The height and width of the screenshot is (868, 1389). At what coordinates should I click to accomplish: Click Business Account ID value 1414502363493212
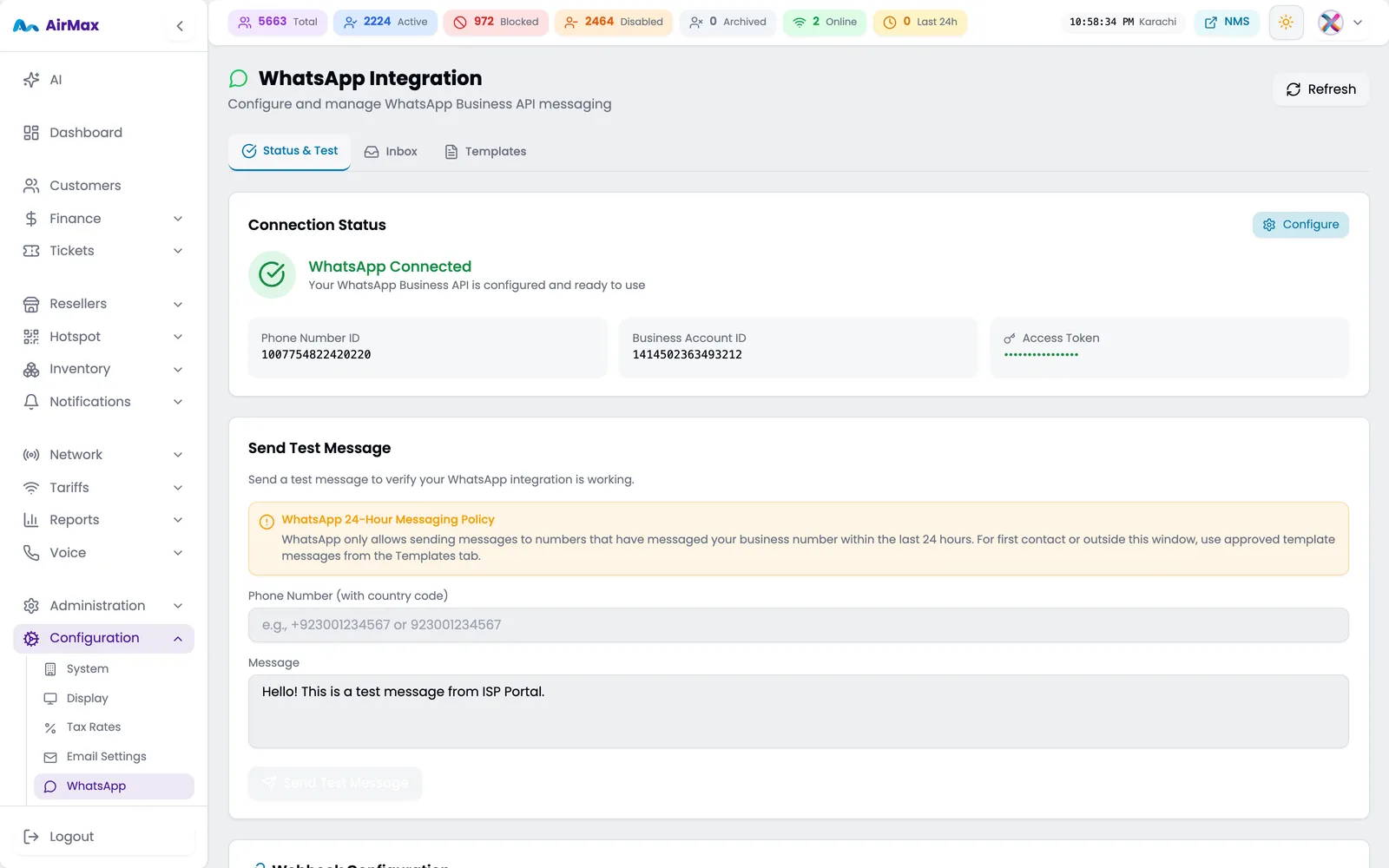coord(687,355)
